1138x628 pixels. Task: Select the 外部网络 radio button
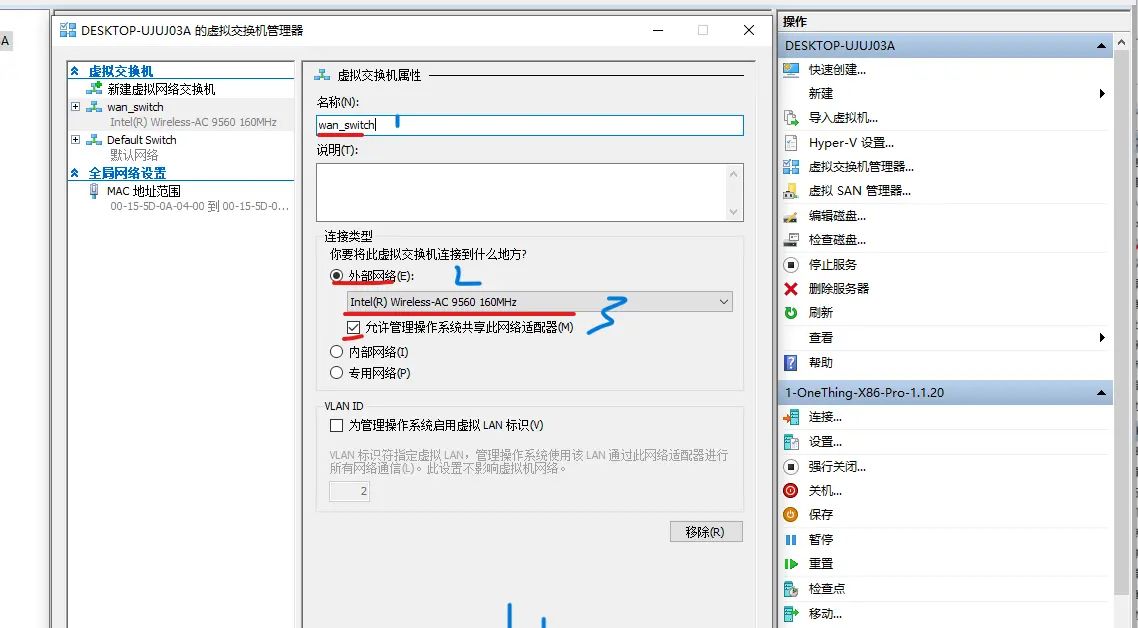336,276
